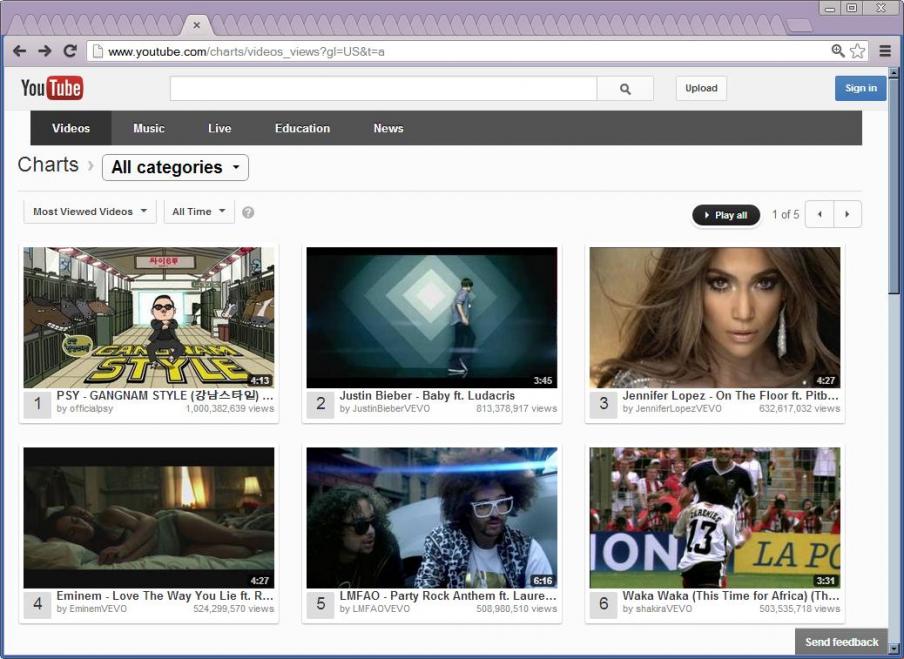The width and height of the screenshot is (904, 659).
Task: Click the browser zoom magnifier icon
Action: 838,51
